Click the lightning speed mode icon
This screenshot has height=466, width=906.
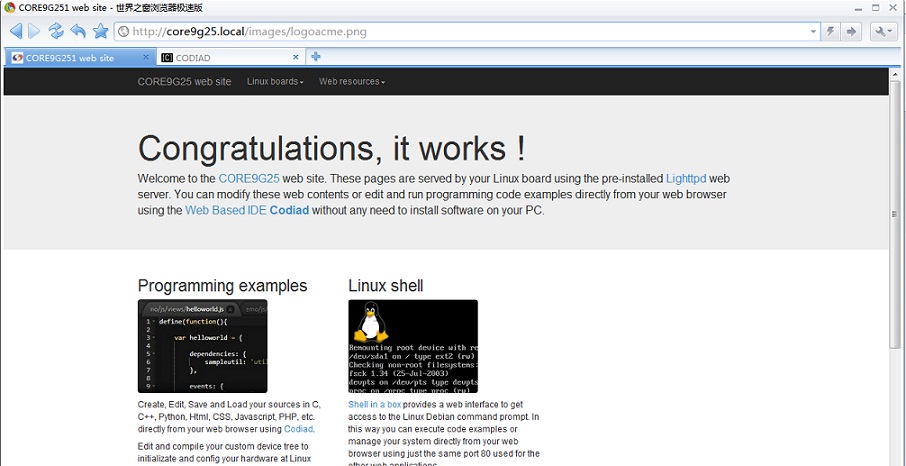coord(830,32)
